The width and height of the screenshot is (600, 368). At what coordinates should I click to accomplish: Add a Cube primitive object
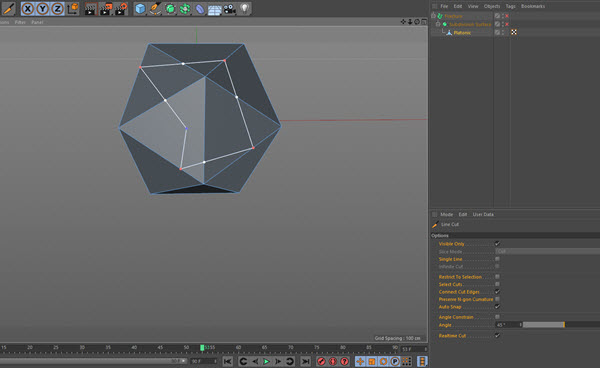pyautogui.click(x=140, y=8)
